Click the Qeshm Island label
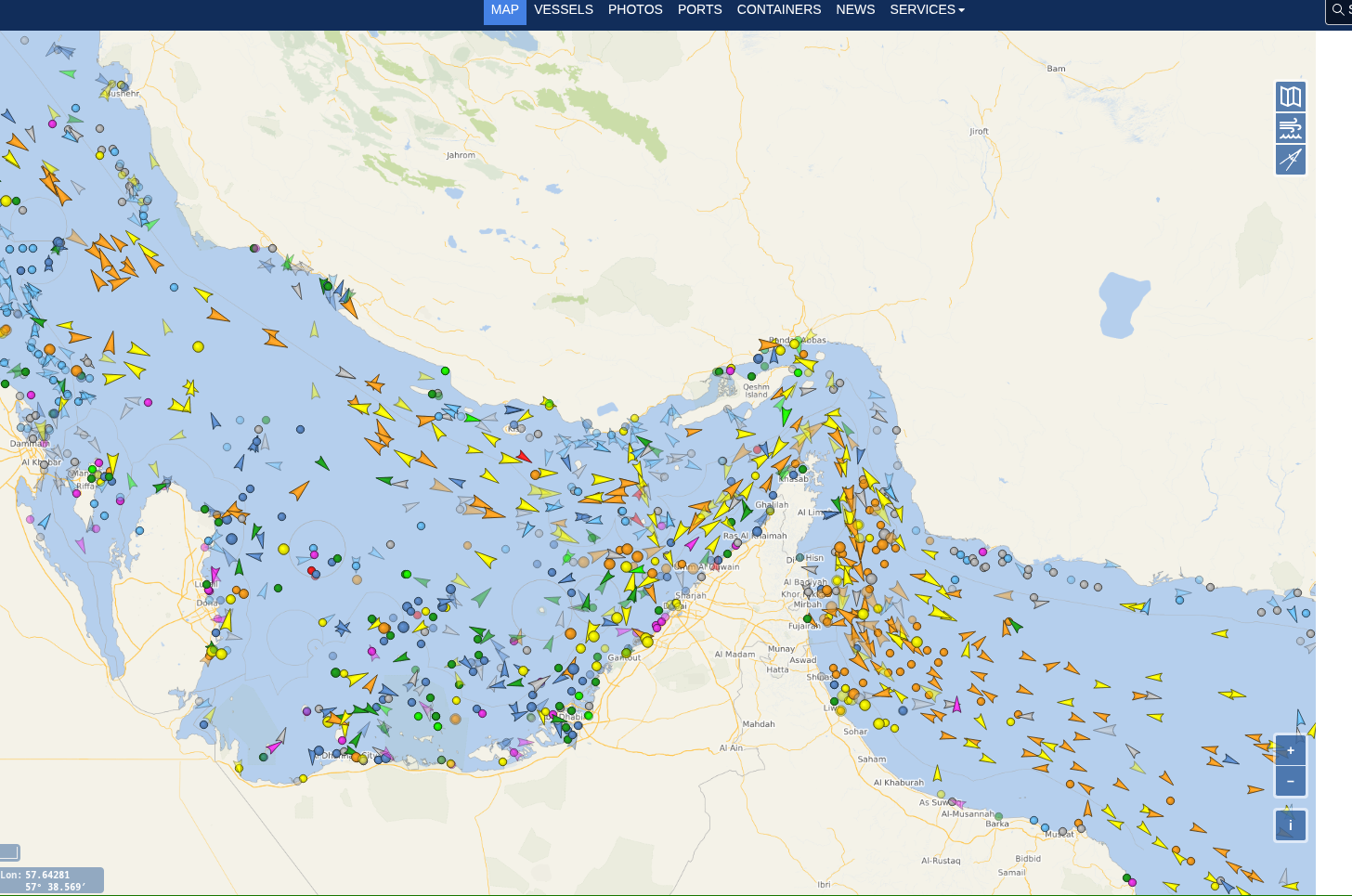The height and width of the screenshot is (896, 1352). tap(756, 391)
